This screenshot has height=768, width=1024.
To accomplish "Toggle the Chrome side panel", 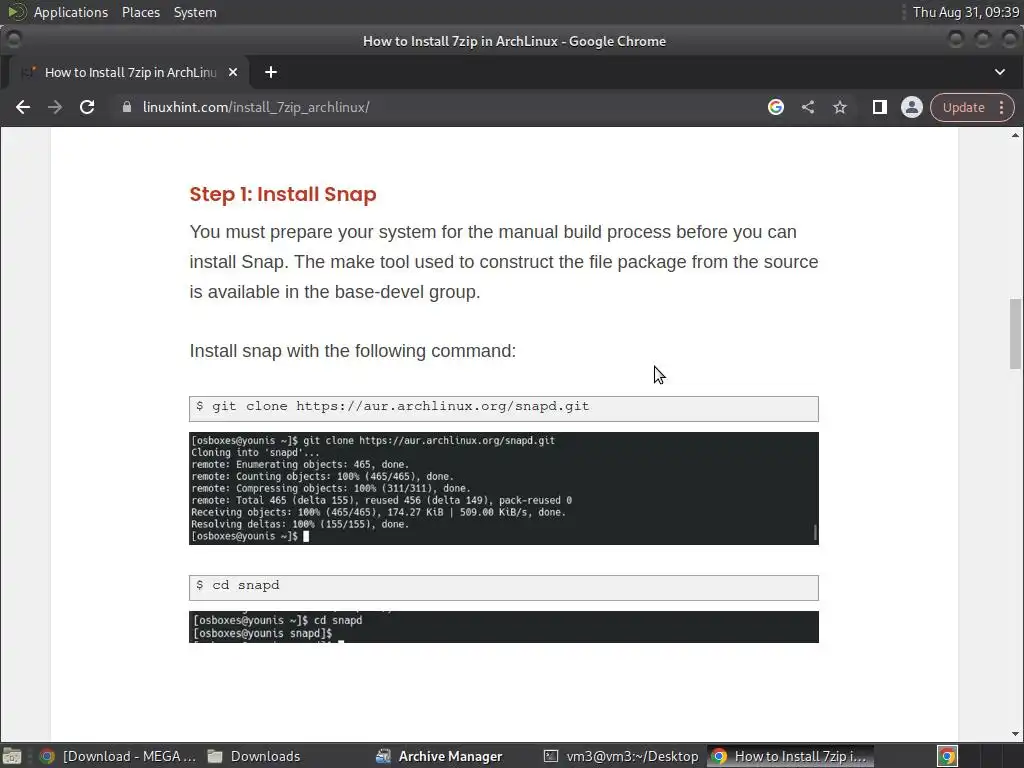I will (x=880, y=107).
